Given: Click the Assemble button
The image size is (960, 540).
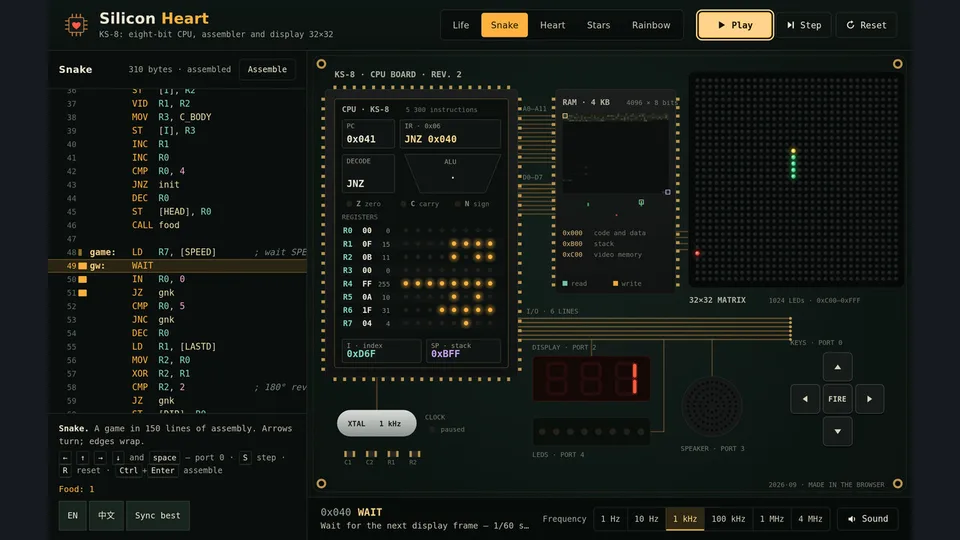Looking at the screenshot, I should coord(267,69).
